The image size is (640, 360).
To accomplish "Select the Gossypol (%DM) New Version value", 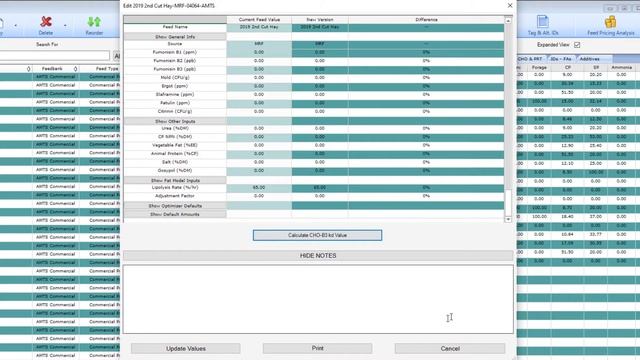I will pos(320,171).
